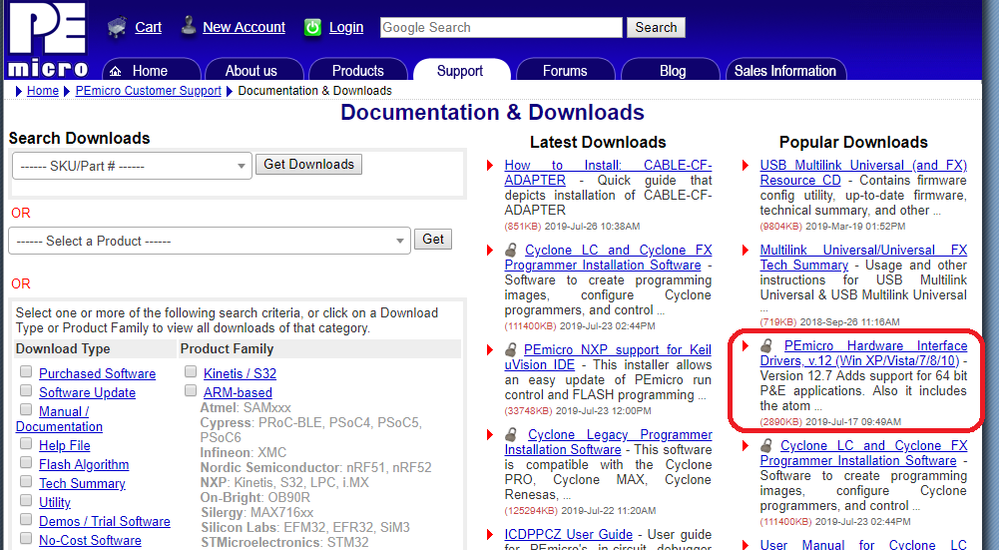Viewport: 999px width, 550px height.
Task: Open the Blog tab
Action: [672, 71]
